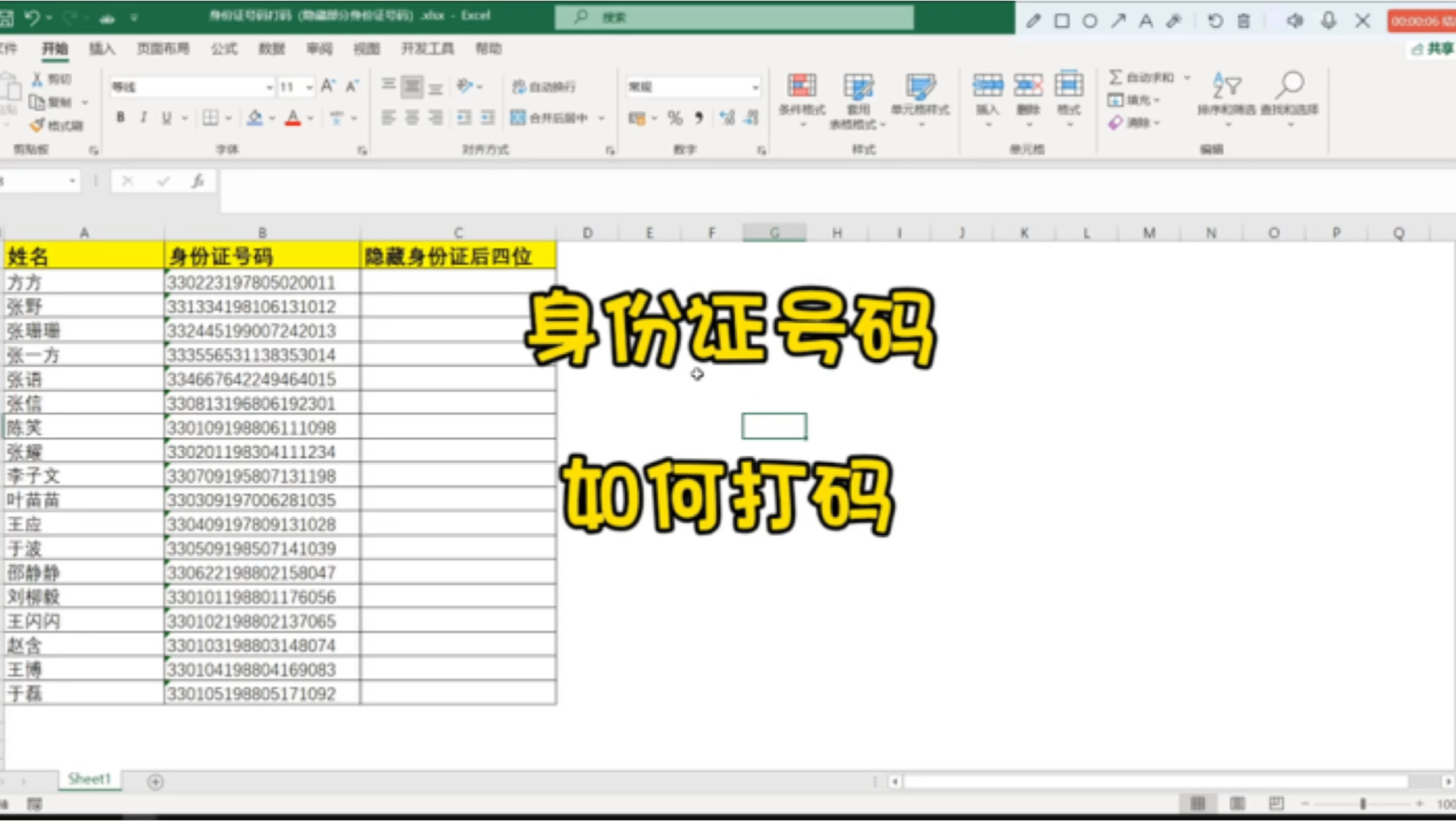
Task: Add a new sheet with plus button
Action: pos(156,782)
